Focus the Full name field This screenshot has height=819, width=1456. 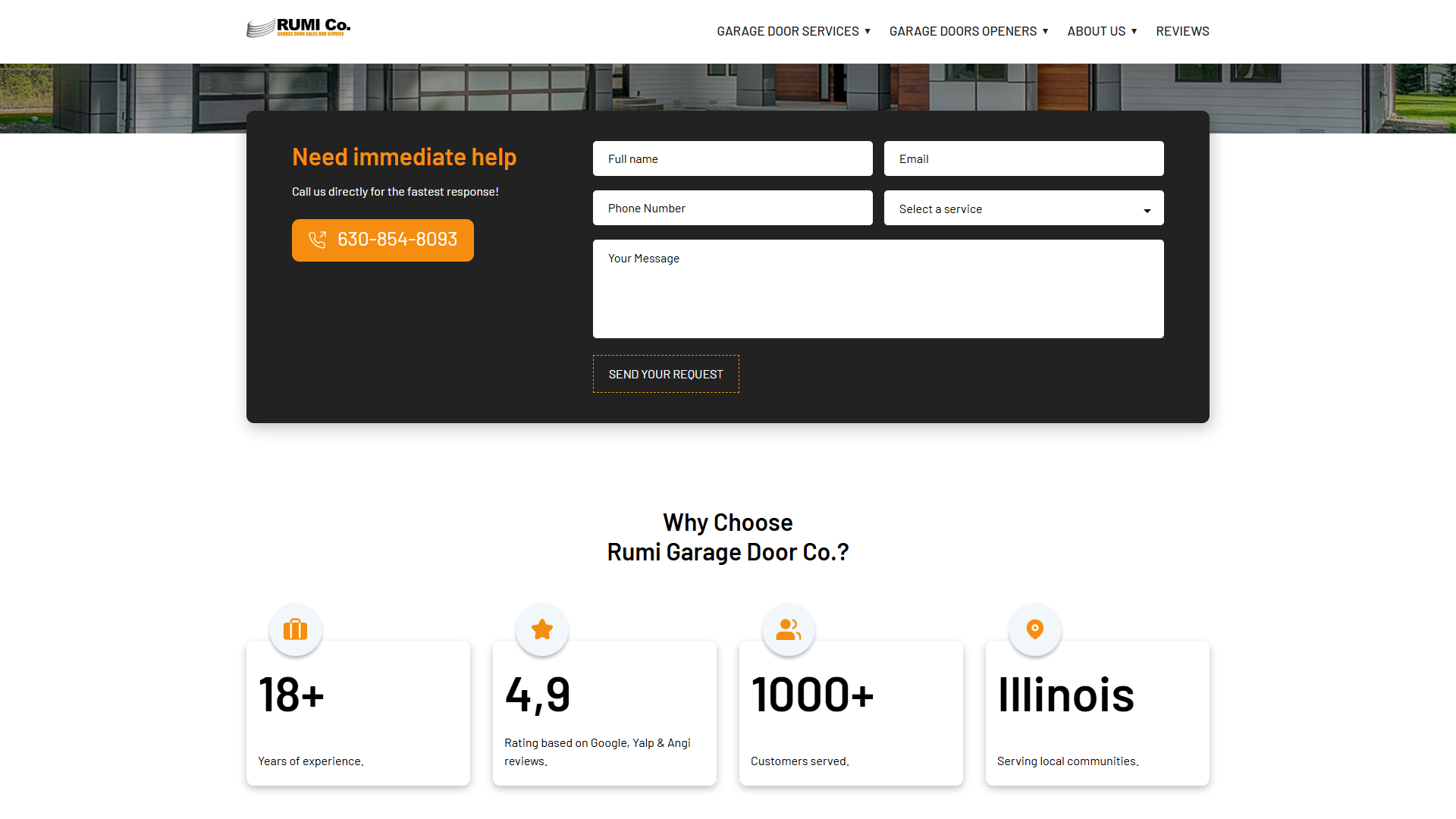(x=732, y=158)
